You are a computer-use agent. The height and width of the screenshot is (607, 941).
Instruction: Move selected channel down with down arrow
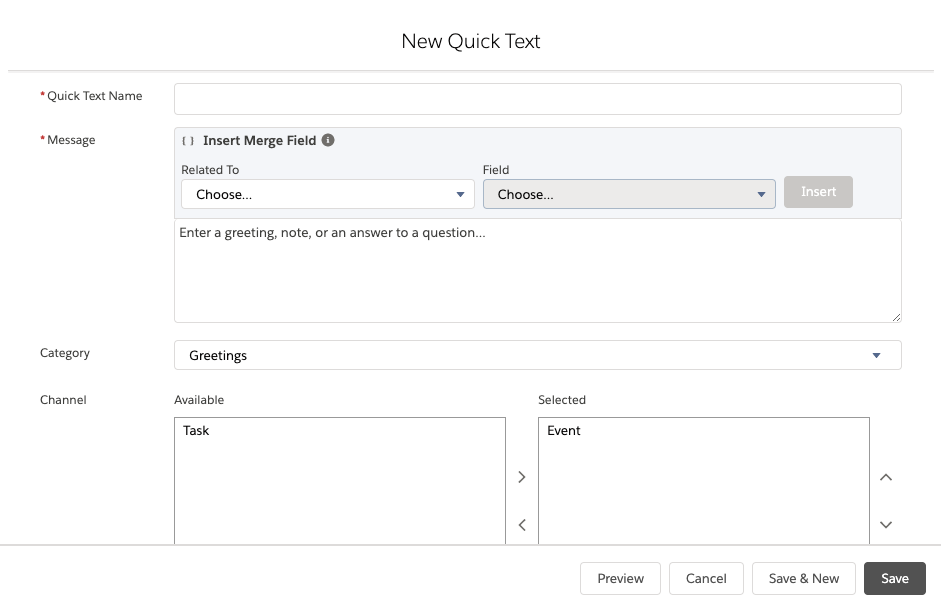(x=885, y=524)
